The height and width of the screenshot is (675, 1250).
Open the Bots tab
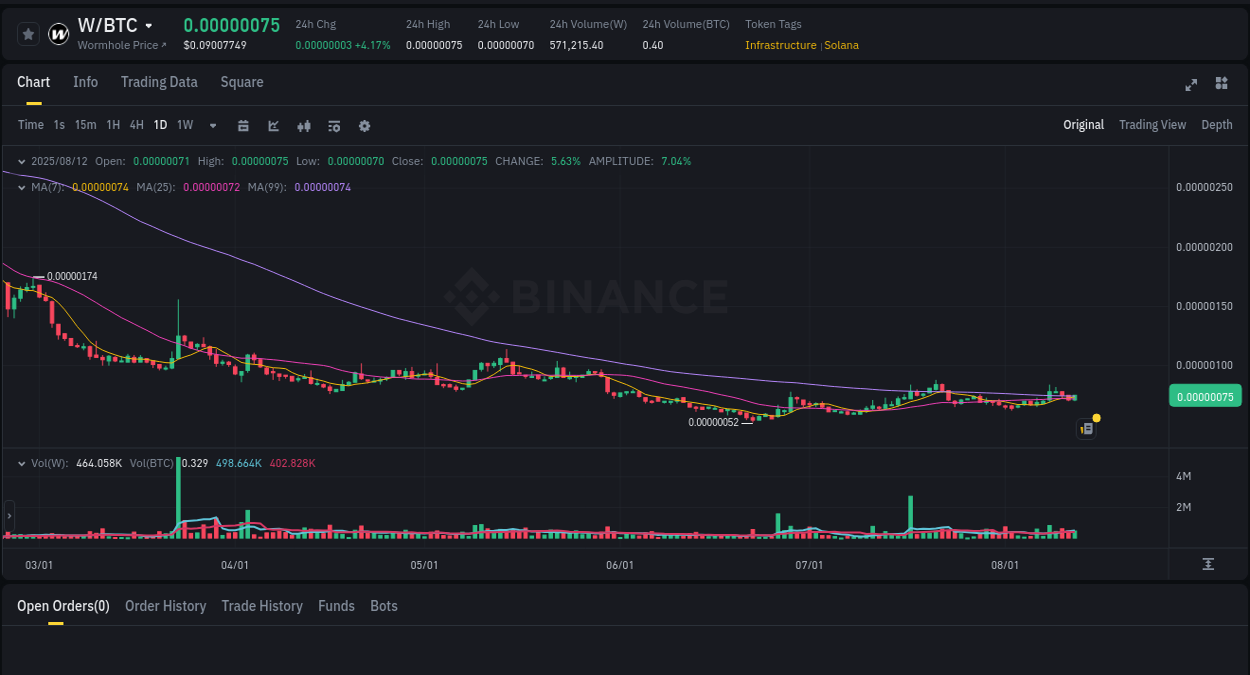(384, 606)
